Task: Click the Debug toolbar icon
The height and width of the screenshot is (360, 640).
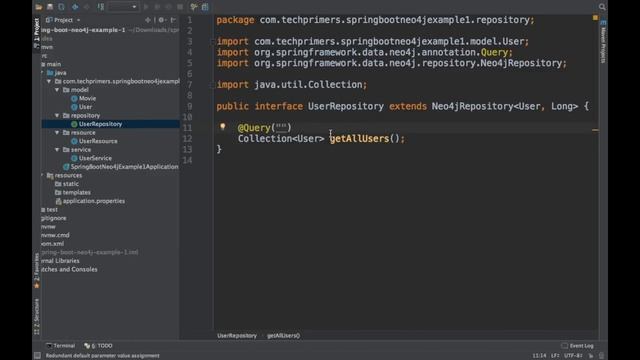Action: (x=157, y=7)
